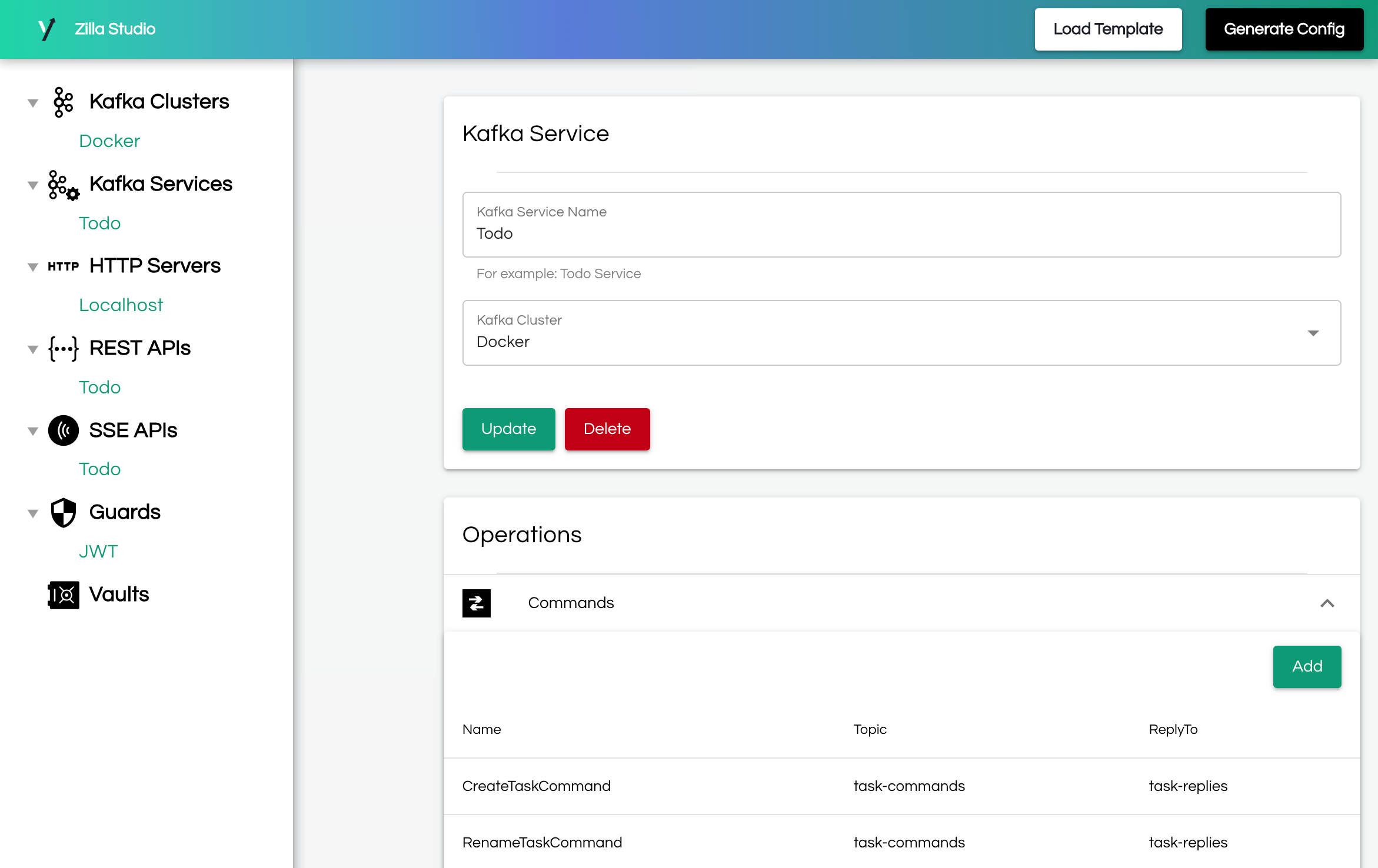1378x868 pixels.
Task: Open the Docker Kafka cluster entry
Action: (109, 141)
